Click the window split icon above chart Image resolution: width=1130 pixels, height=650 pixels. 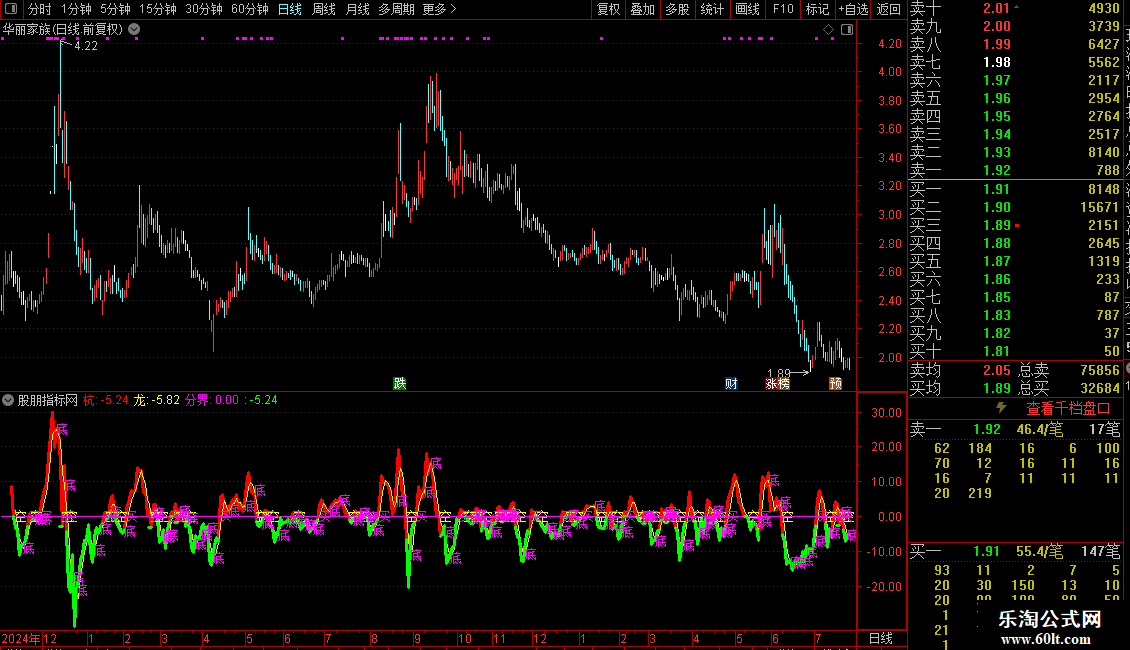[x=848, y=30]
